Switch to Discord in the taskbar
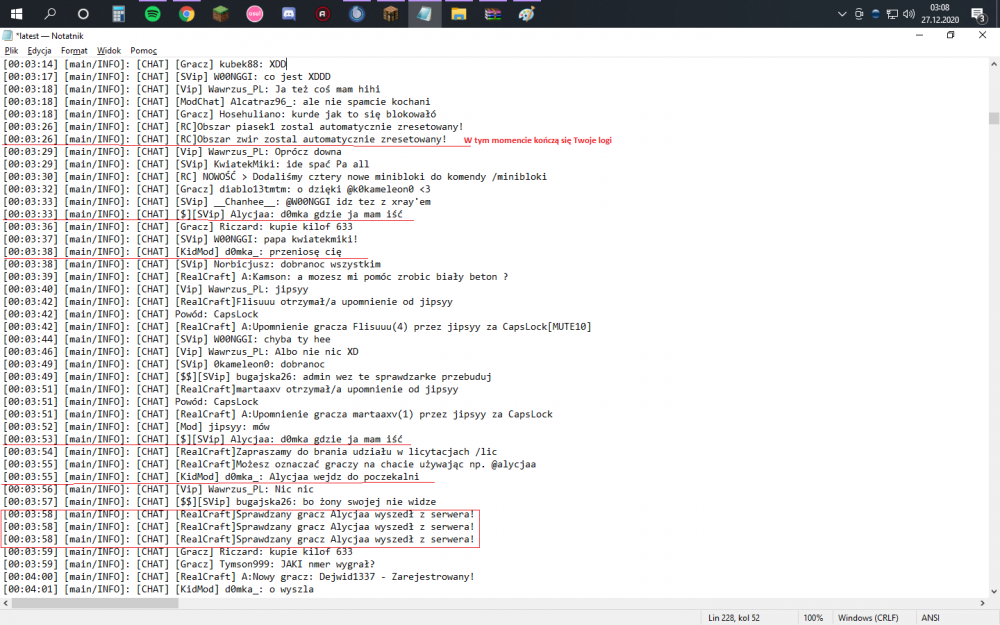Viewport: 1000px width, 625px height. 289,14
